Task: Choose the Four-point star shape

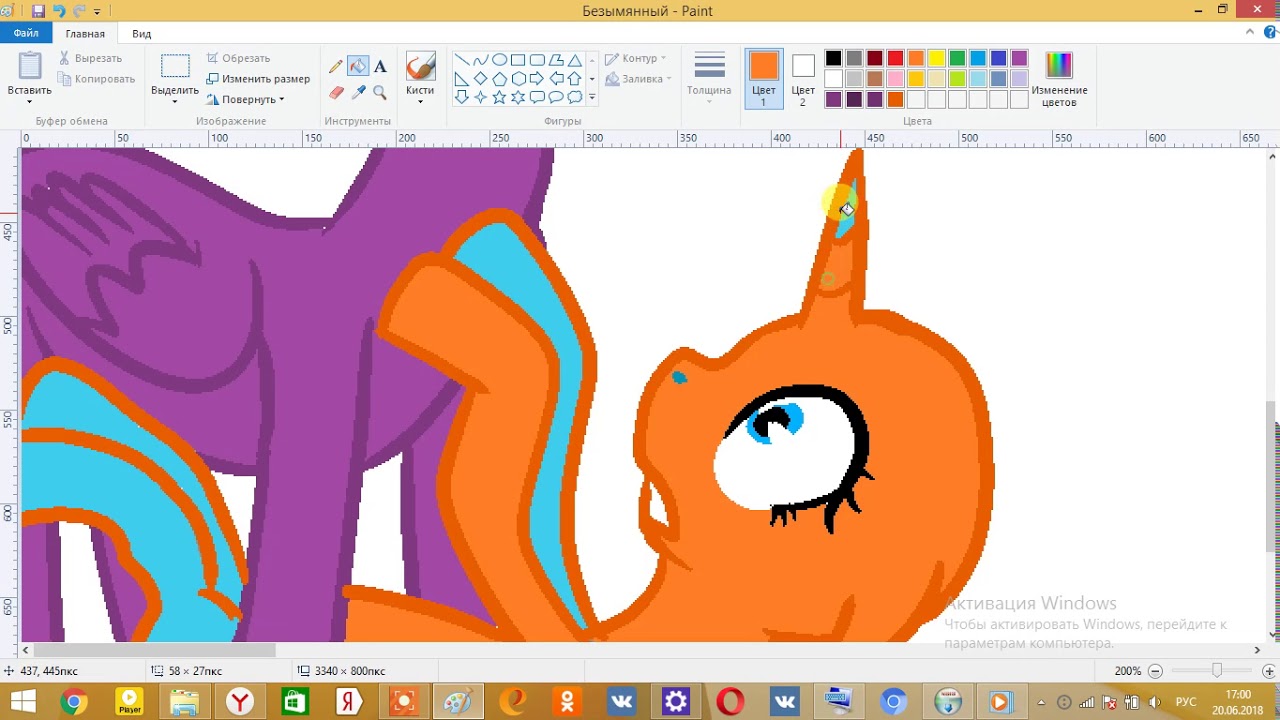Action: (481, 97)
